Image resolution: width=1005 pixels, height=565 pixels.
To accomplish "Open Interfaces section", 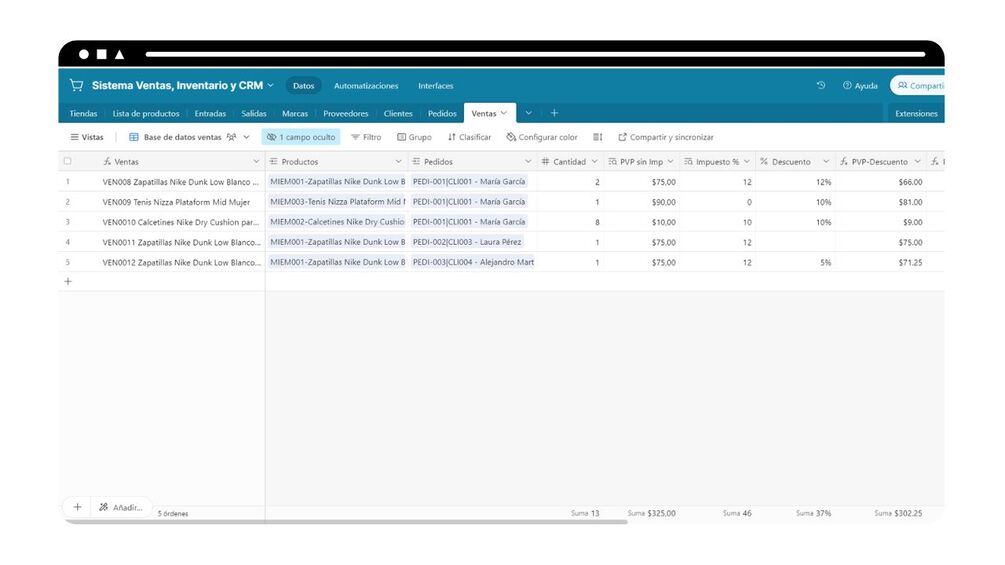I will (x=436, y=86).
